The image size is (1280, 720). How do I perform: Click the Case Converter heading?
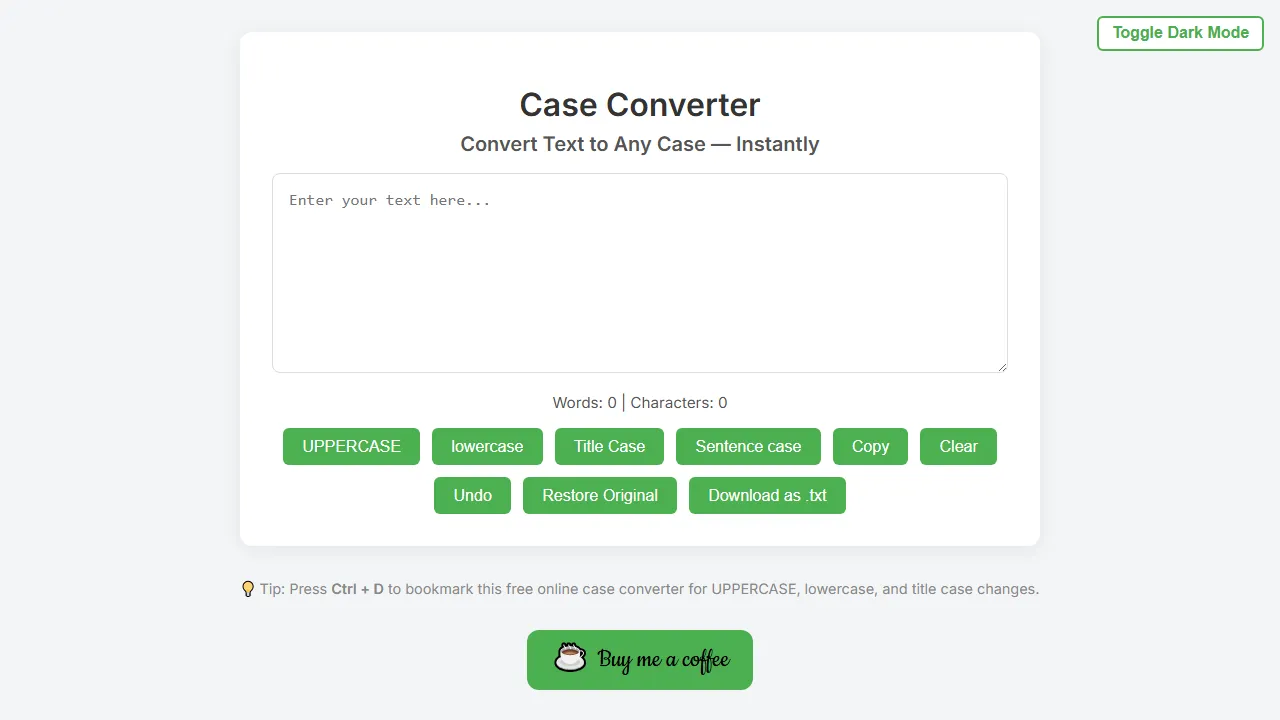[639, 104]
